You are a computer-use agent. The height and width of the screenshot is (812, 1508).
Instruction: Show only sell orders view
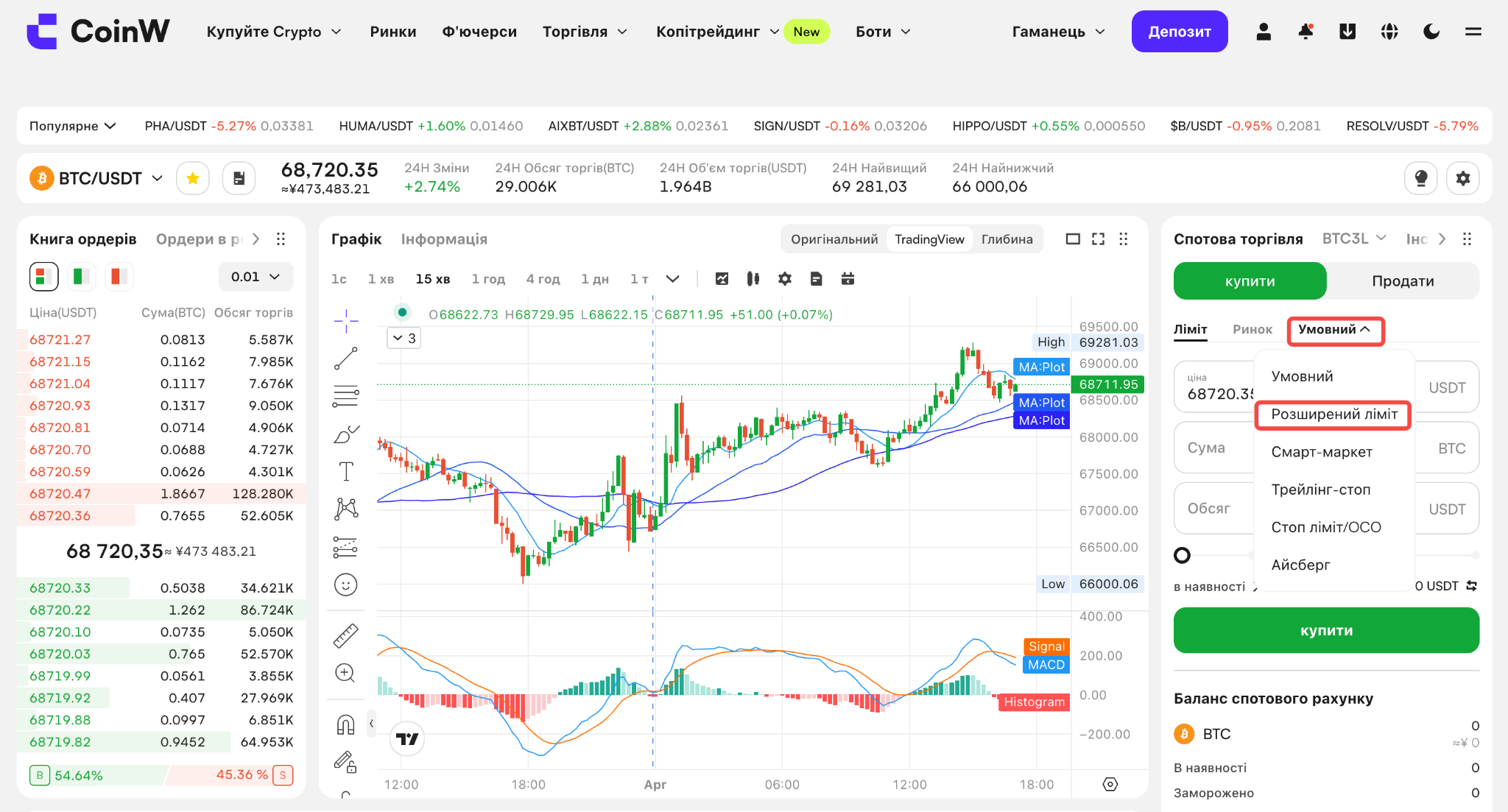point(119,276)
